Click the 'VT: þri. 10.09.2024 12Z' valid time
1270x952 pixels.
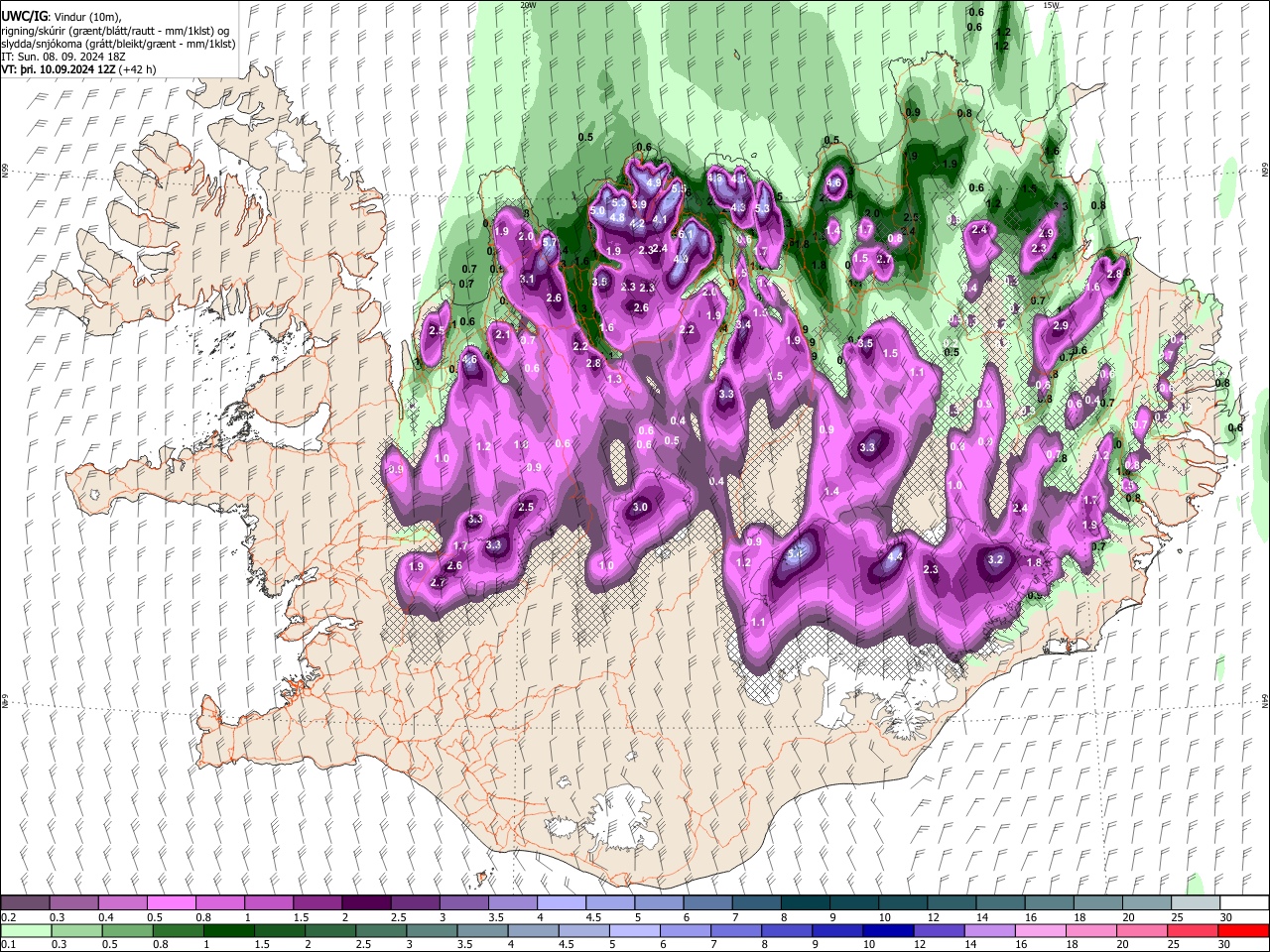tap(59, 69)
